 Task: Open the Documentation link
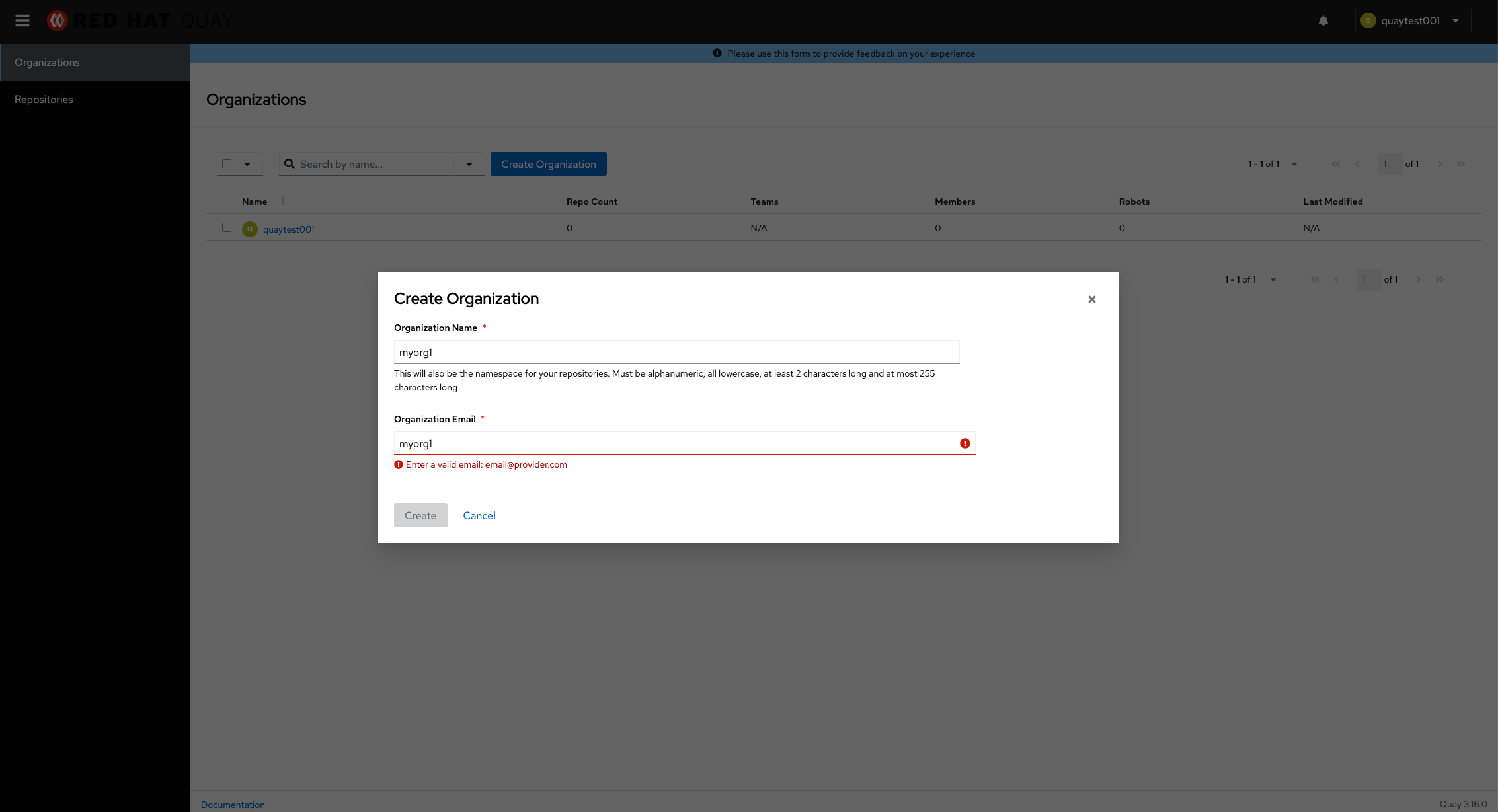tap(233, 804)
